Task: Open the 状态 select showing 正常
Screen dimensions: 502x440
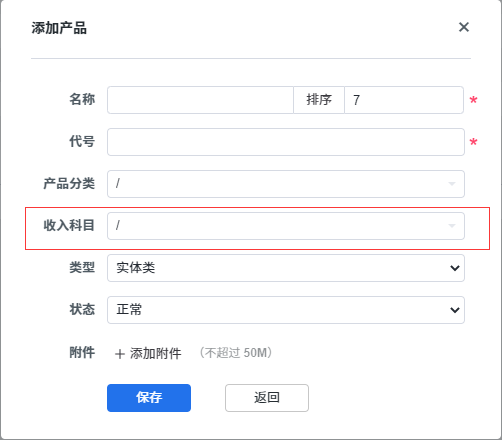Action: pos(286,310)
